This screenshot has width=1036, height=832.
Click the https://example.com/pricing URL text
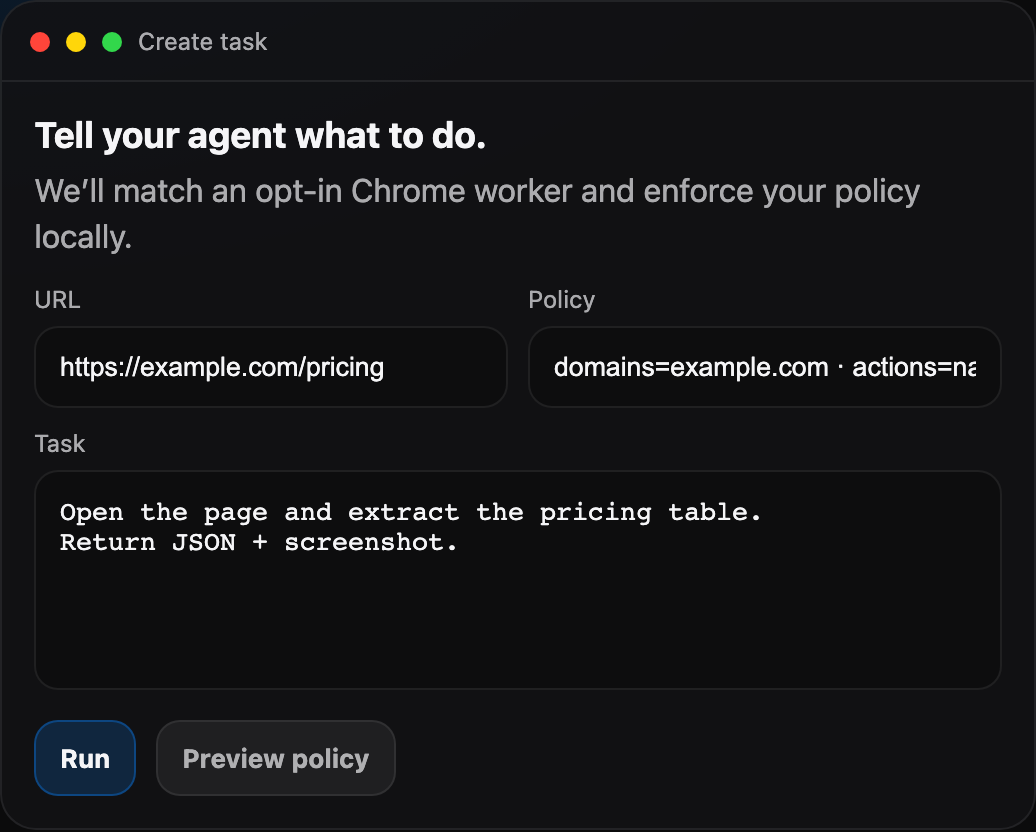[x=221, y=367]
